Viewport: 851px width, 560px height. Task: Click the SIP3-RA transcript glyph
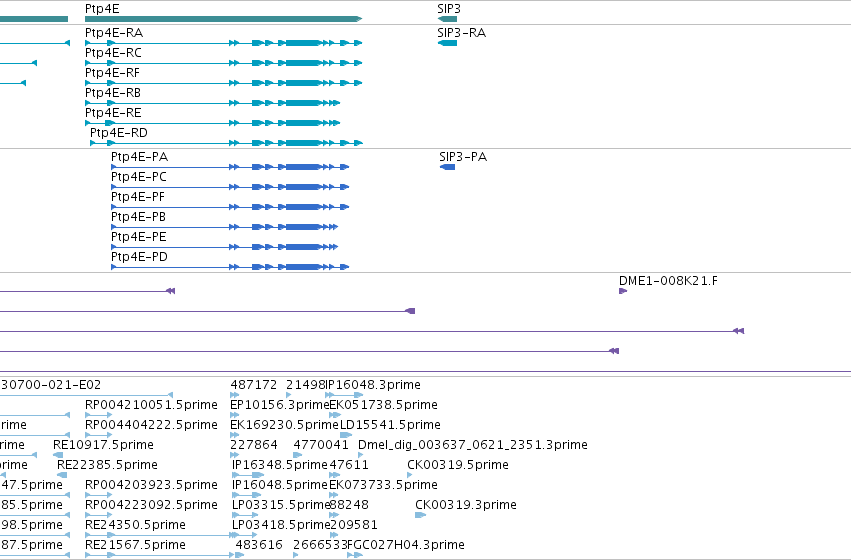coord(447,43)
